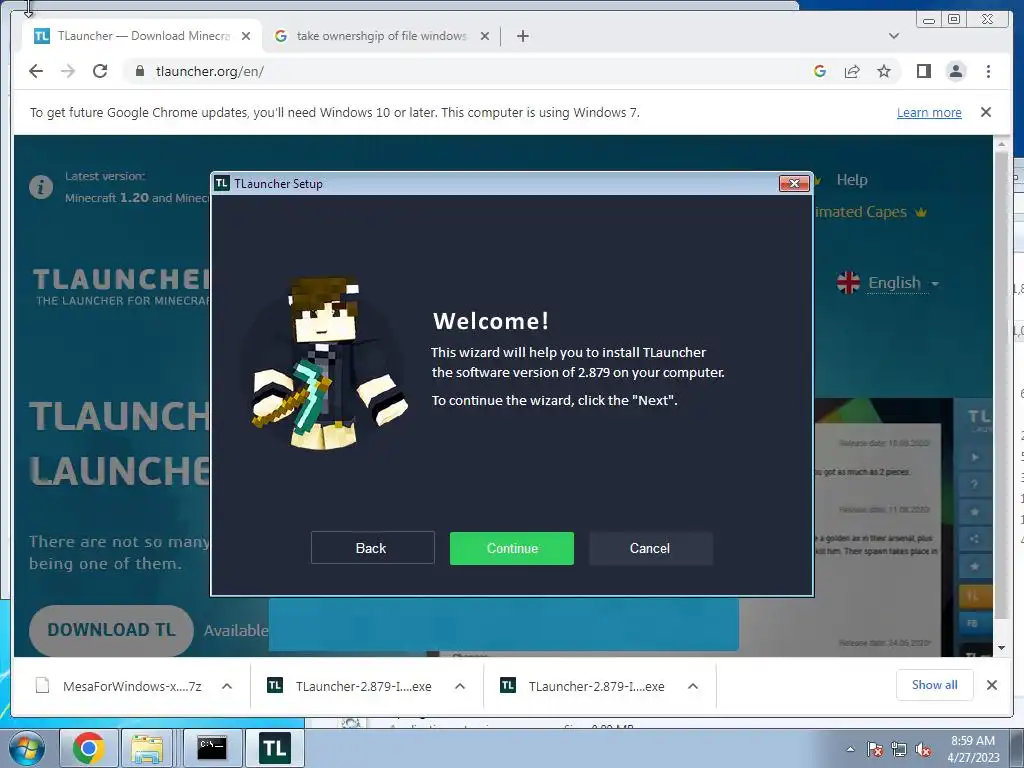Click Chrome's forward navigation arrow
The width and height of the screenshot is (1024, 768).
tap(68, 71)
